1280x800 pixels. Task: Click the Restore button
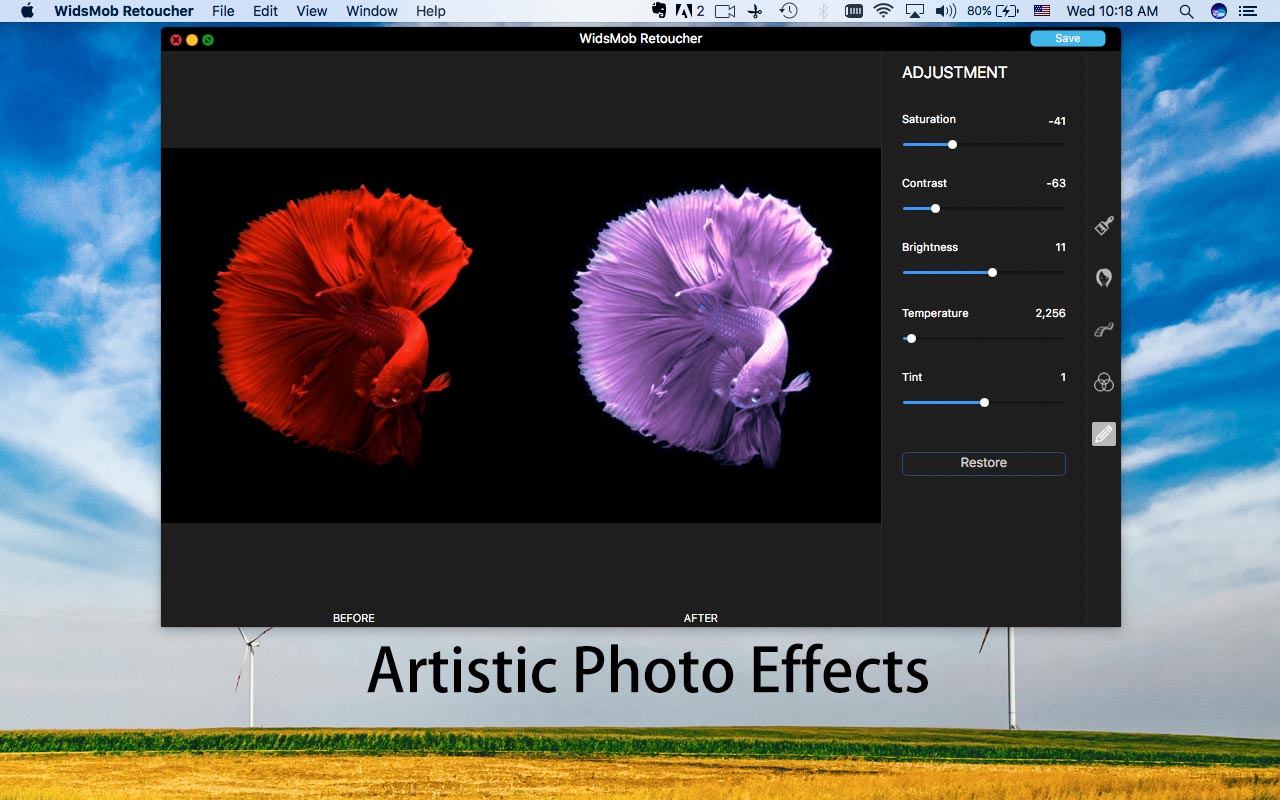tap(984, 463)
